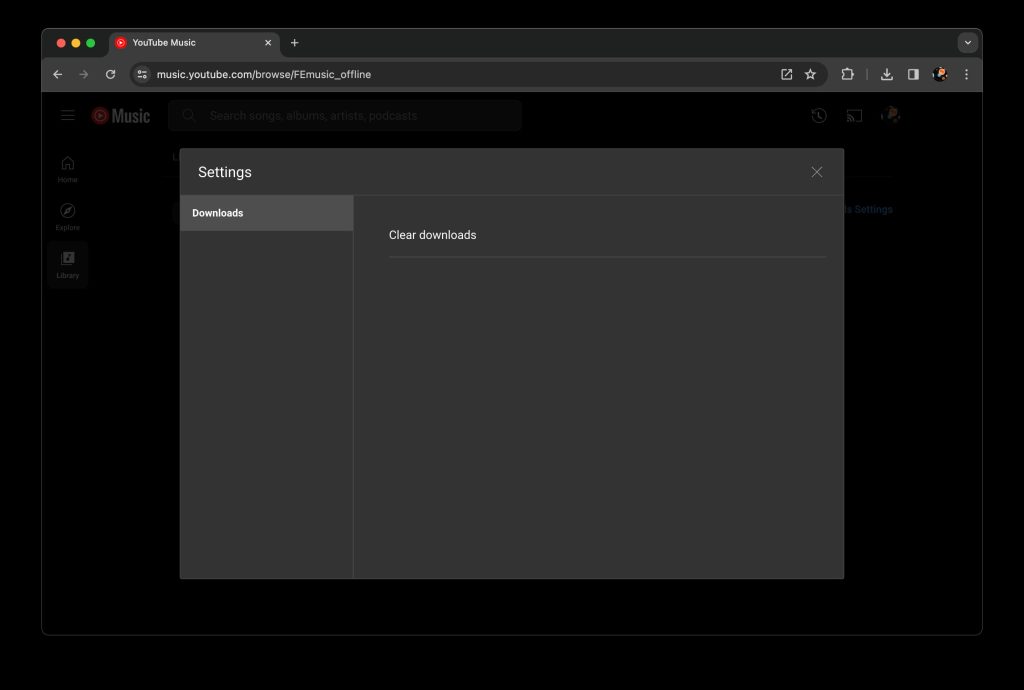Screen dimensions: 1024x690
Task: Close the Settings dialog with the X
Action: click(817, 172)
